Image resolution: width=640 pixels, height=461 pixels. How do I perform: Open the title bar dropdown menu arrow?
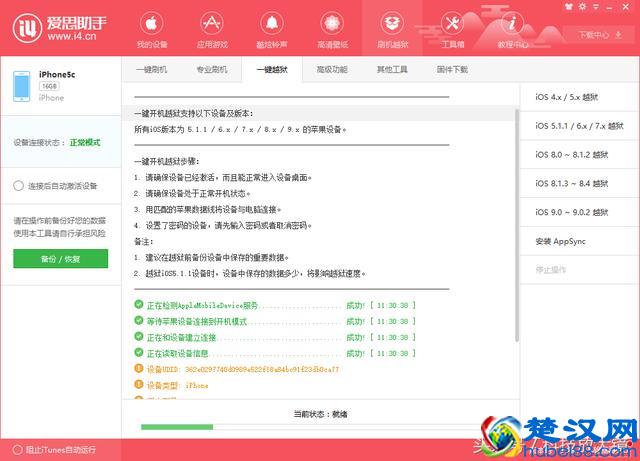(x=596, y=7)
